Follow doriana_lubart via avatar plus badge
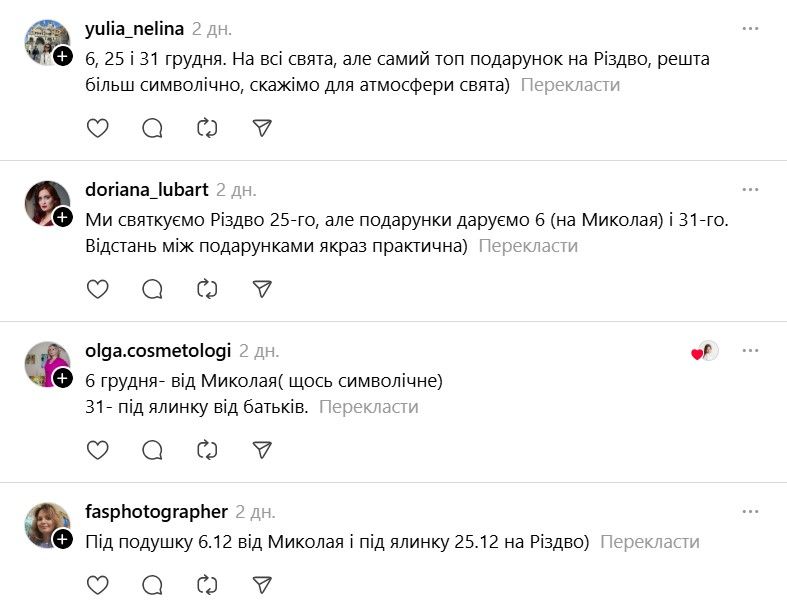This screenshot has height=605, width=787. [62, 217]
